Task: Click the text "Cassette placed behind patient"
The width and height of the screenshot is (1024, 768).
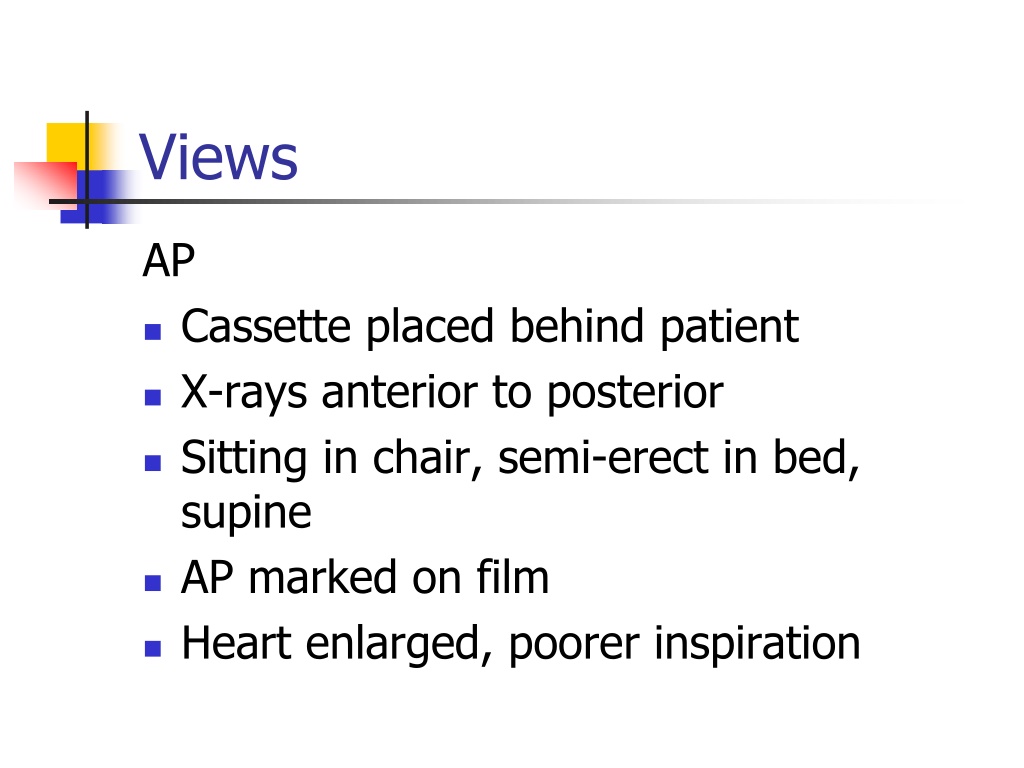Action: point(490,327)
